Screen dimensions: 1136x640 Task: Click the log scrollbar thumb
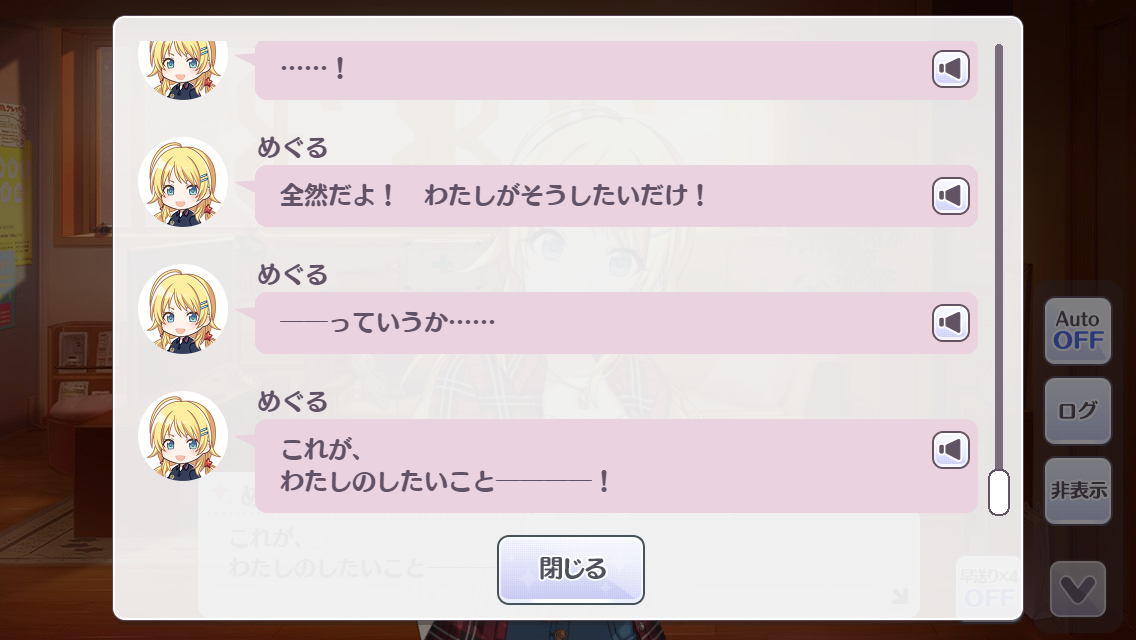click(x=998, y=492)
